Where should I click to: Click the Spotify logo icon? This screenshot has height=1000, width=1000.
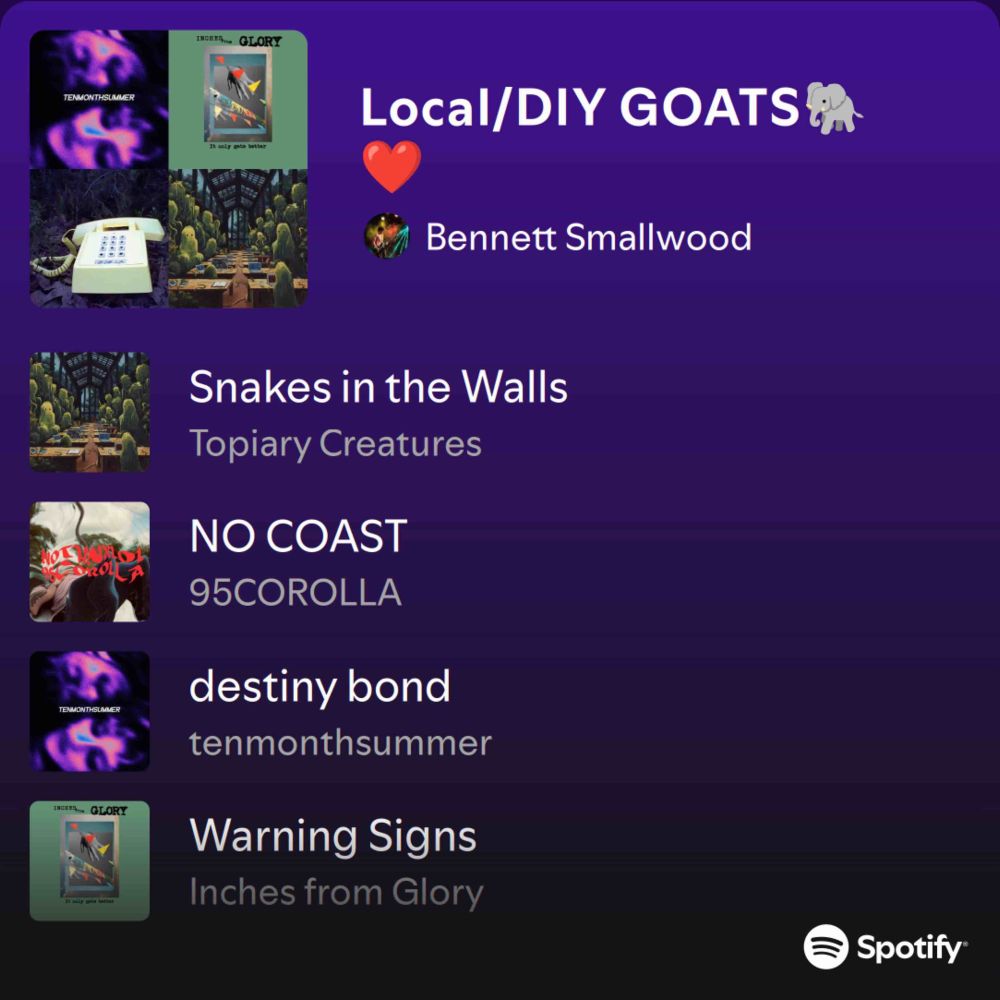coord(826,947)
